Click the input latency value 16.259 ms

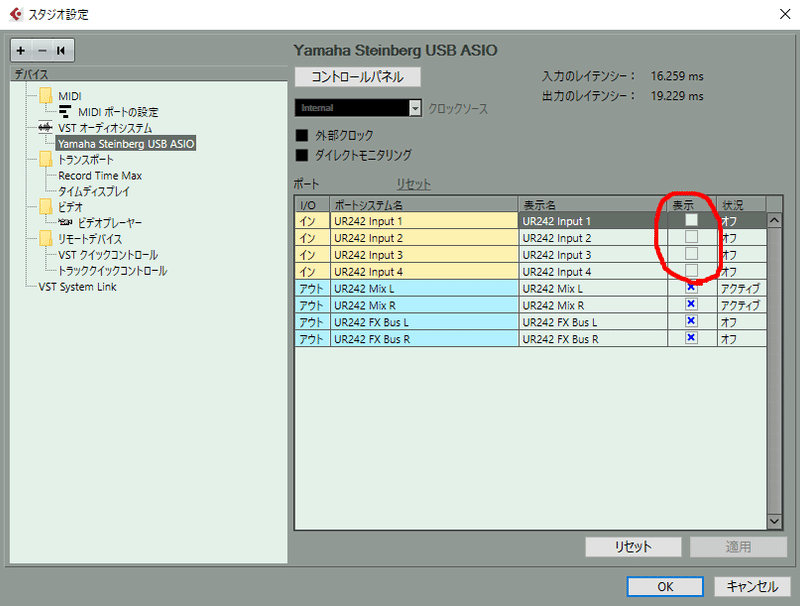[677, 76]
